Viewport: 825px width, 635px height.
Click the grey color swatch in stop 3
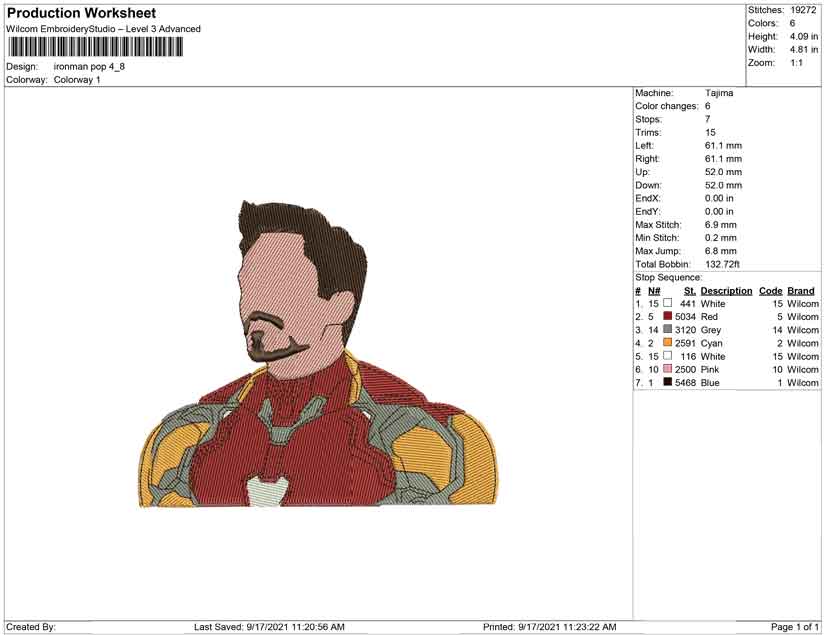click(x=667, y=329)
